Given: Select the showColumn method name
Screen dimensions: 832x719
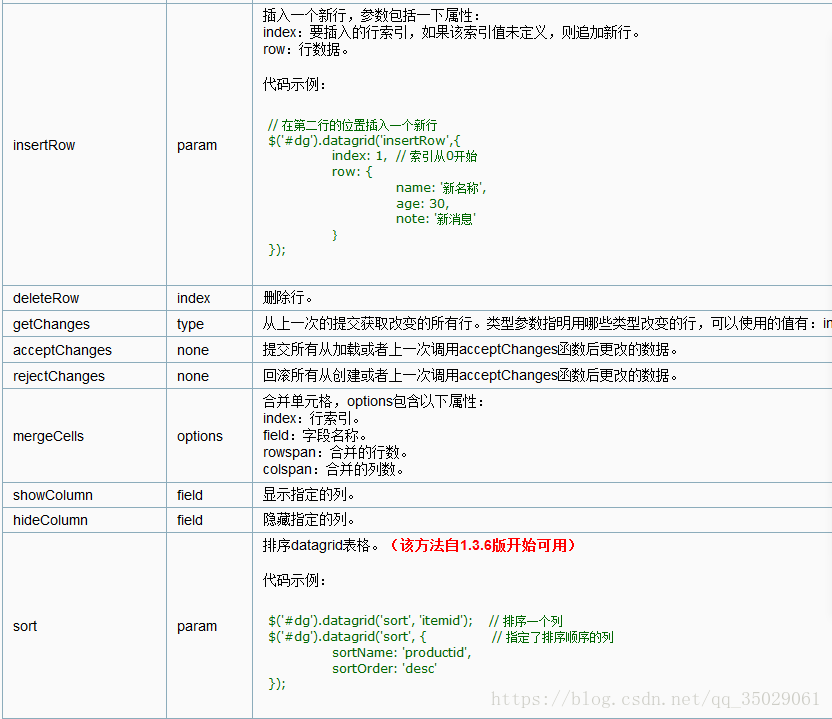Looking at the screenshot, I should point(53,495).
